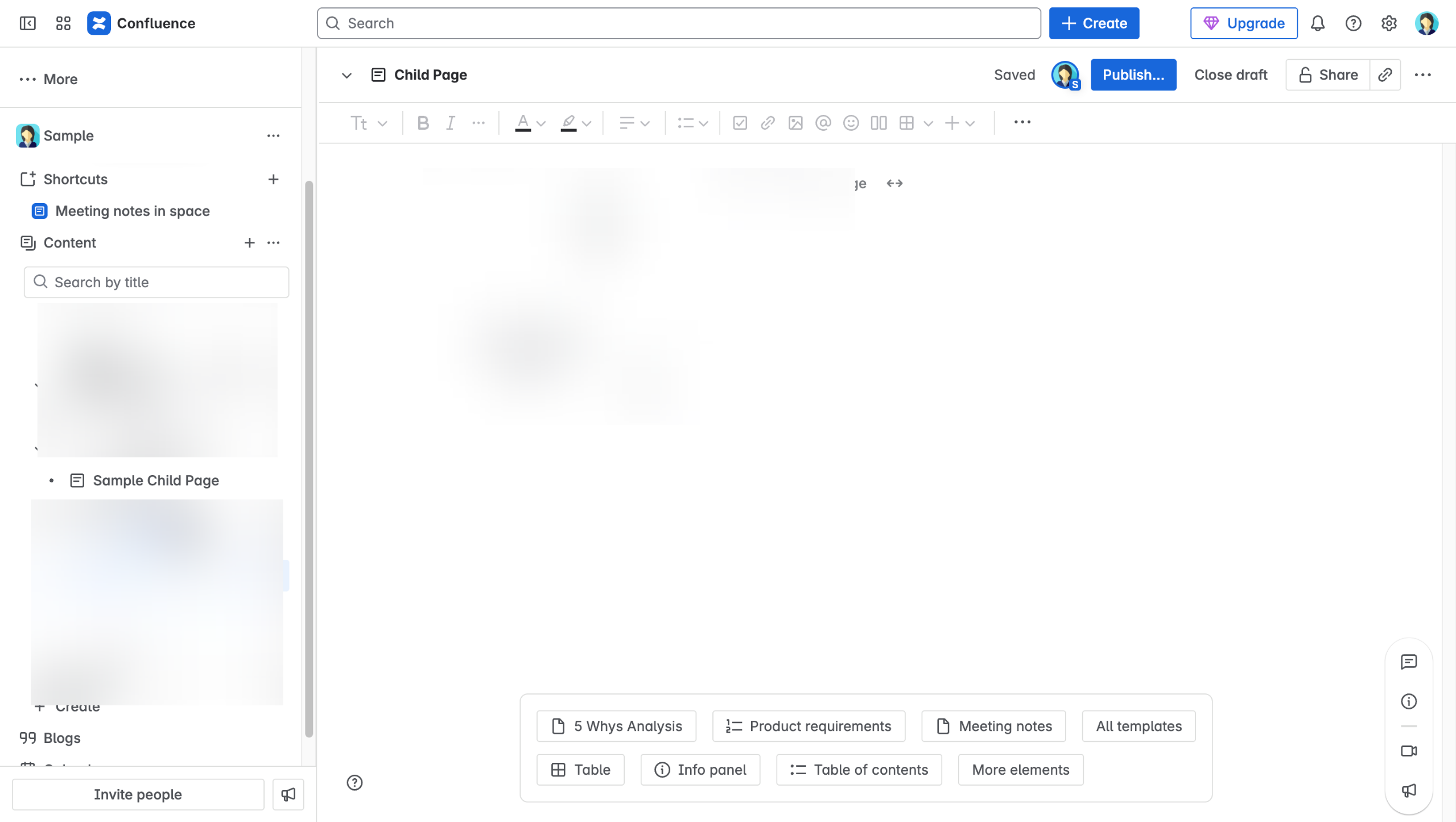
Task: Insert a two-column layout
Action: [878, 123]
